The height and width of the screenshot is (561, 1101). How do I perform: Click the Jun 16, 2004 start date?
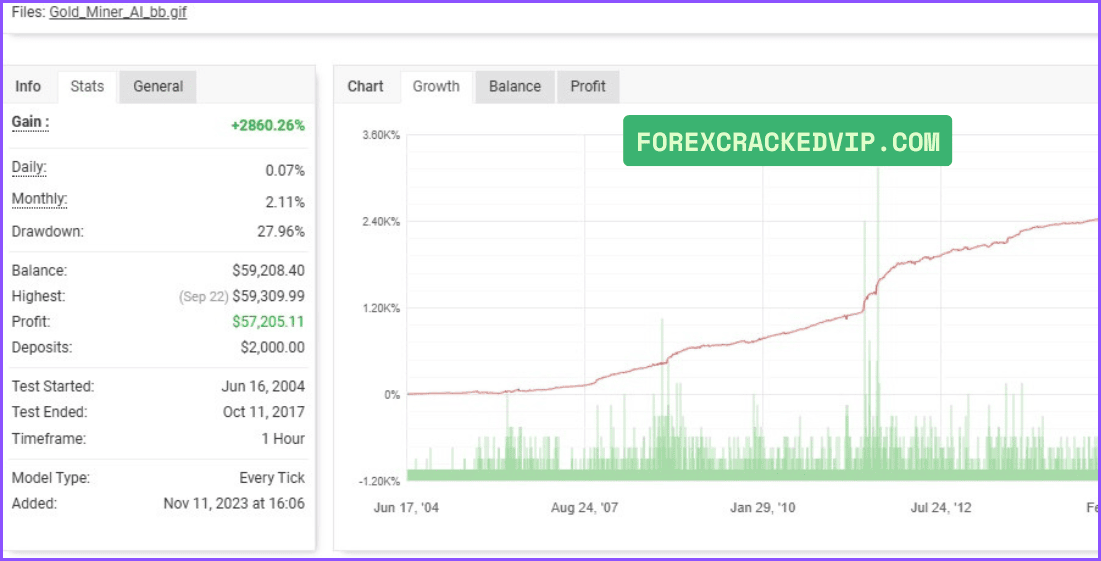[263, 386]
